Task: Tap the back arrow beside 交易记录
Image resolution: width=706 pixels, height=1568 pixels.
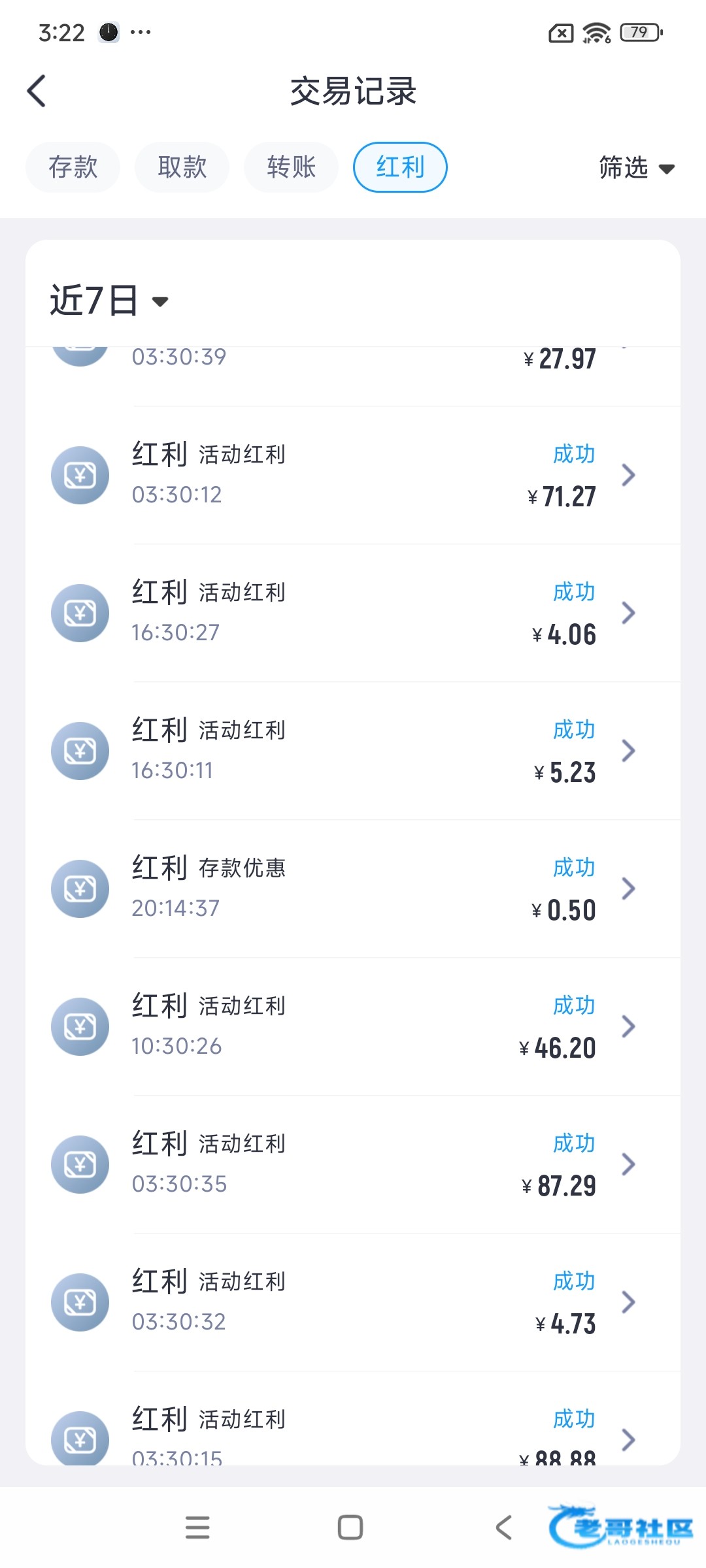Action: point(37,91)
